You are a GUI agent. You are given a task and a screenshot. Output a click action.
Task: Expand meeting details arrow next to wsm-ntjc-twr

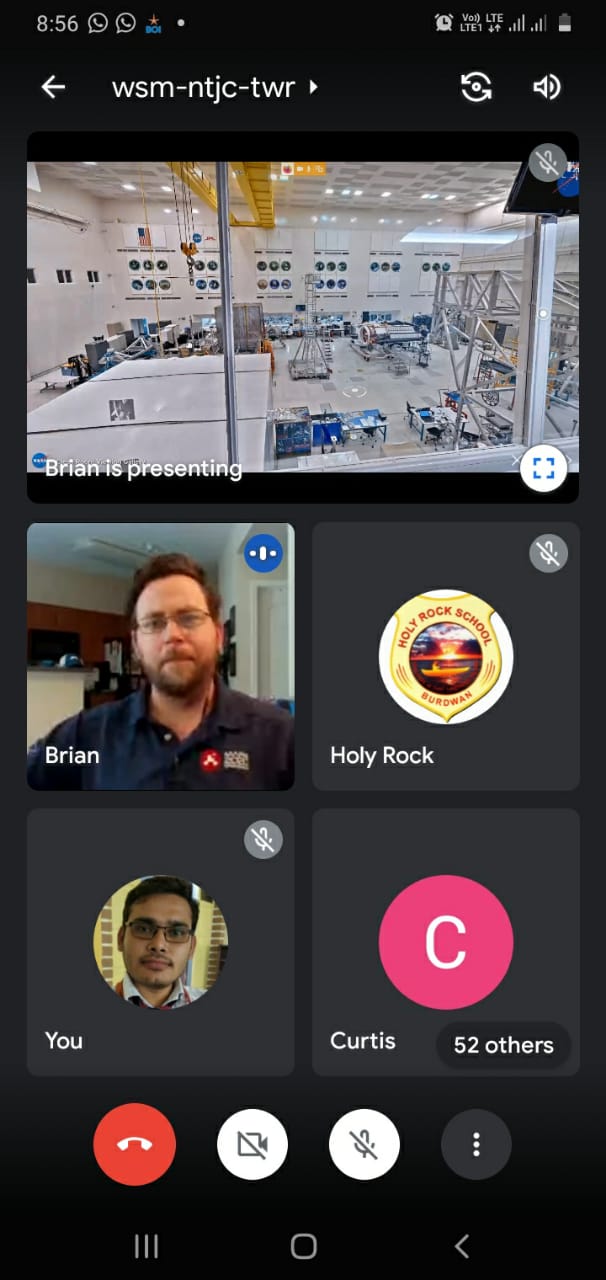coord(314,87)
